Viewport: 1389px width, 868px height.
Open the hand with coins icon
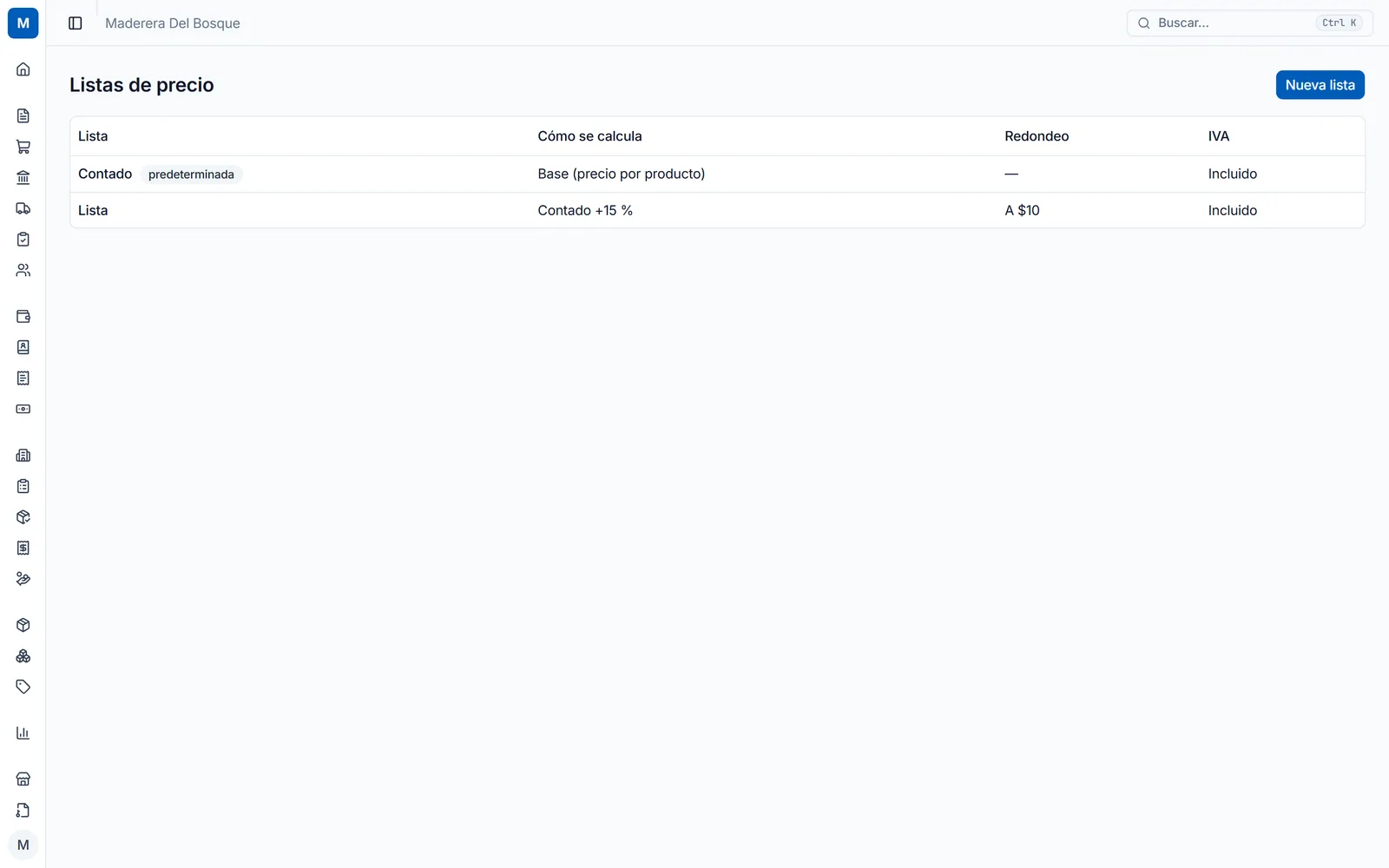pyautogui.click(x=23, y=579)
